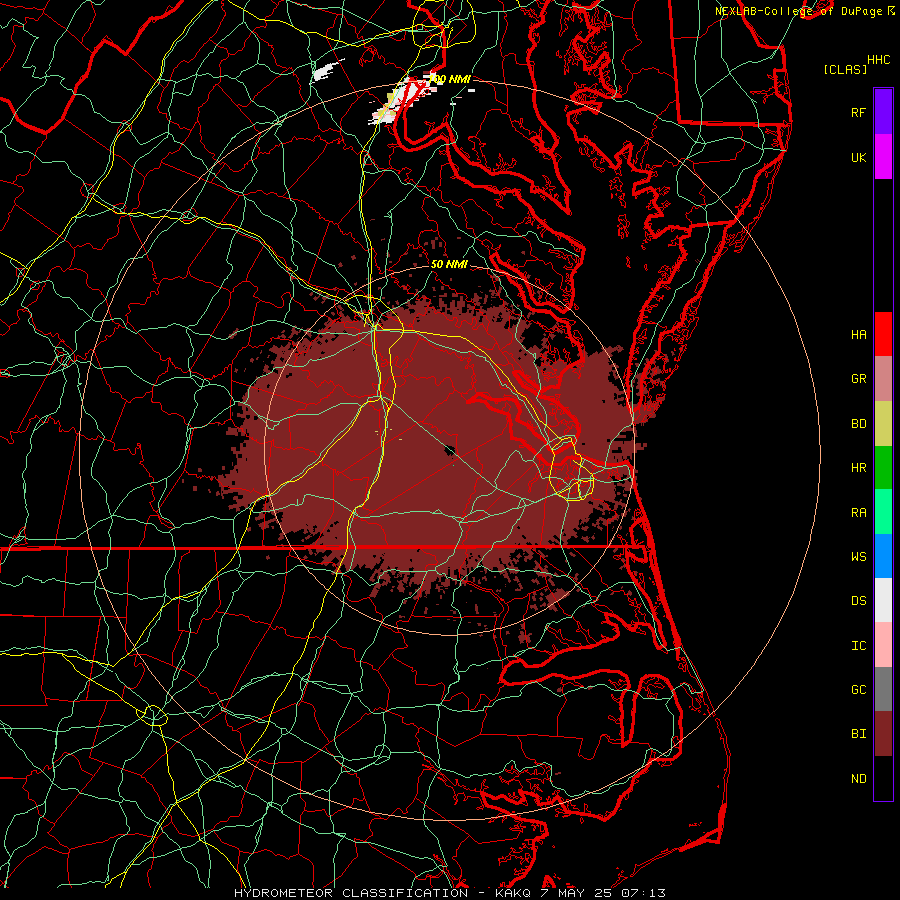Click the ND legend label
This screenshot has width=900, height=900.
(858, 778)
